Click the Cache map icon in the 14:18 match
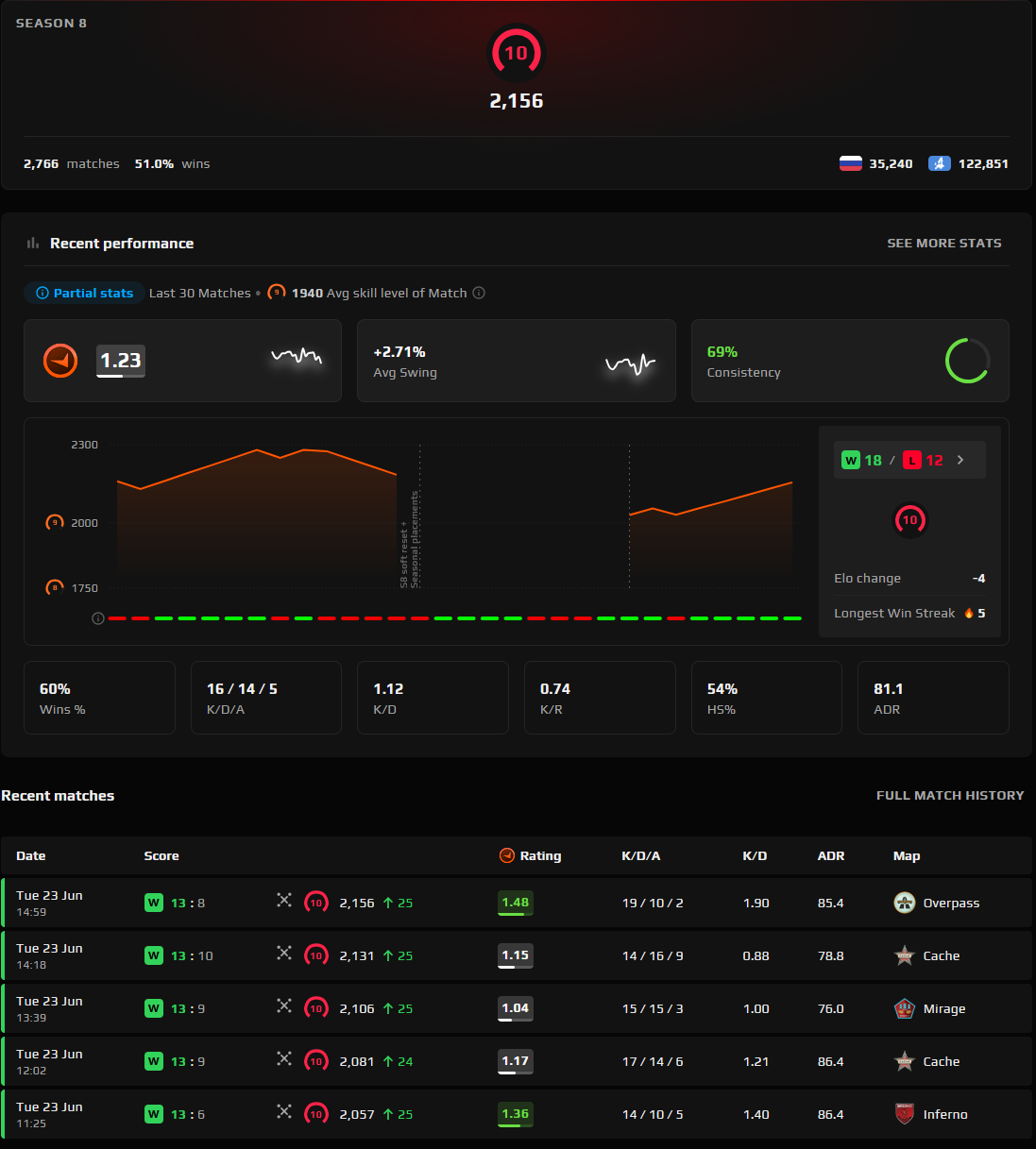This screenshot has height=1149, width=1036. (x=905, y=955)
